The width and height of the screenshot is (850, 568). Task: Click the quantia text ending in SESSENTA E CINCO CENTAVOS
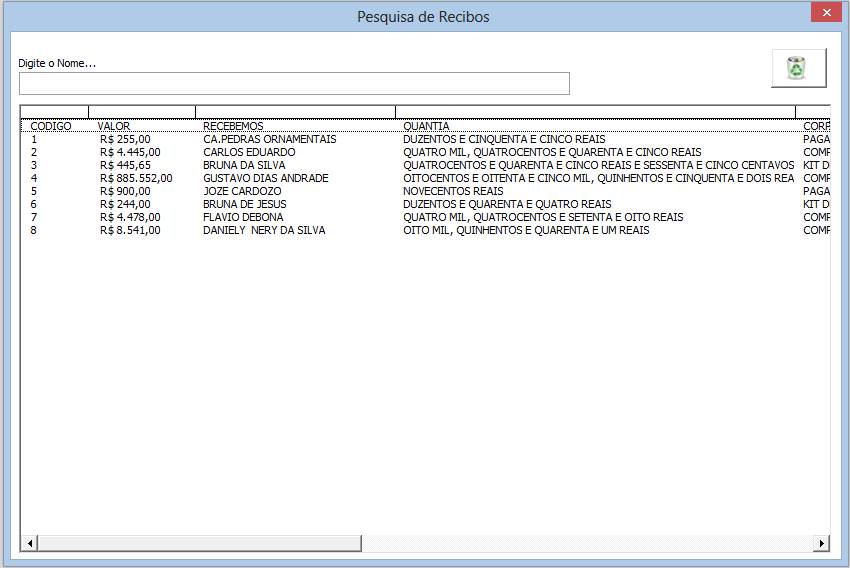(598, 165)
